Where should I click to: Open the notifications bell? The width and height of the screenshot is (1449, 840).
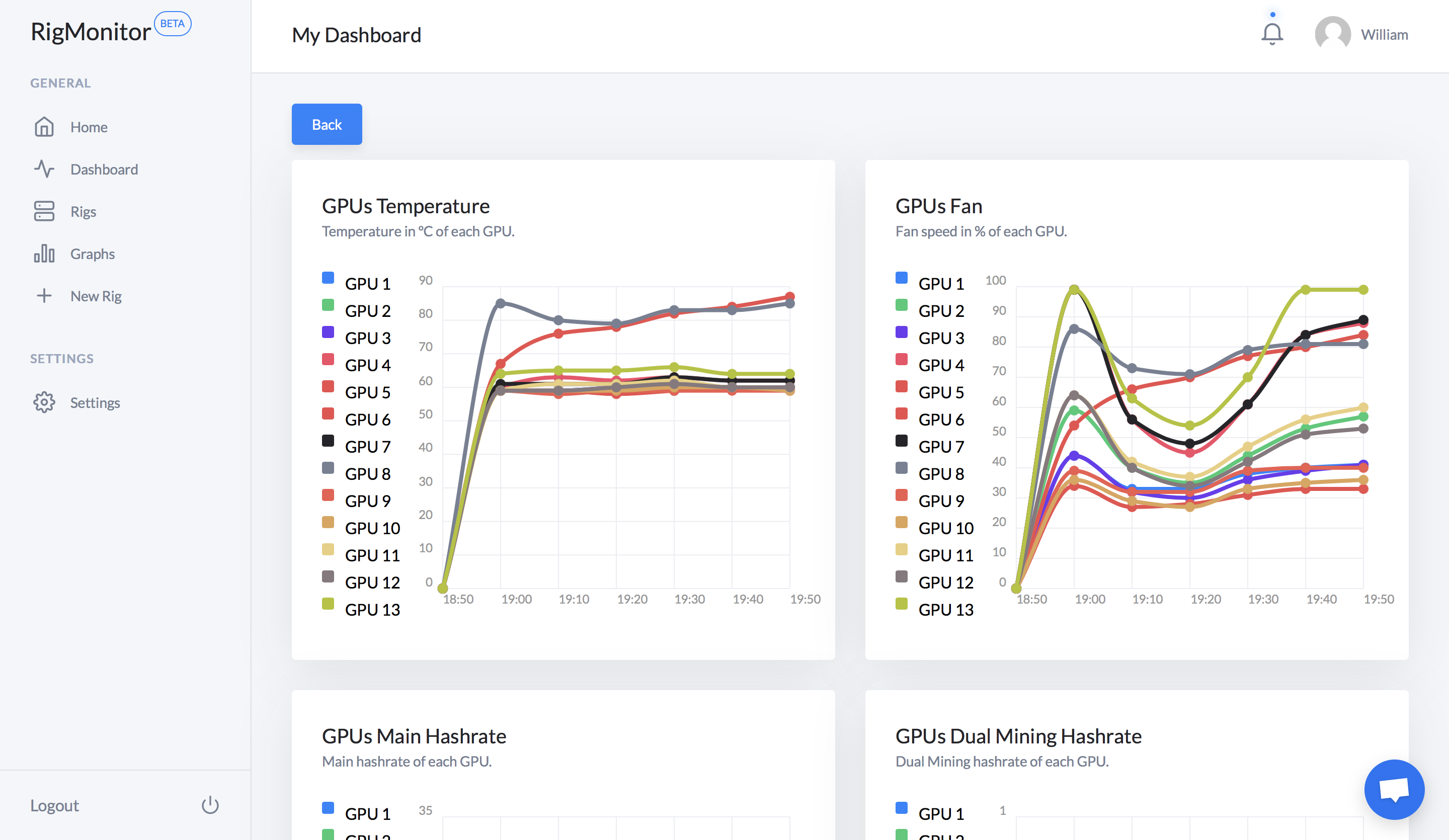pos(1272,34)
